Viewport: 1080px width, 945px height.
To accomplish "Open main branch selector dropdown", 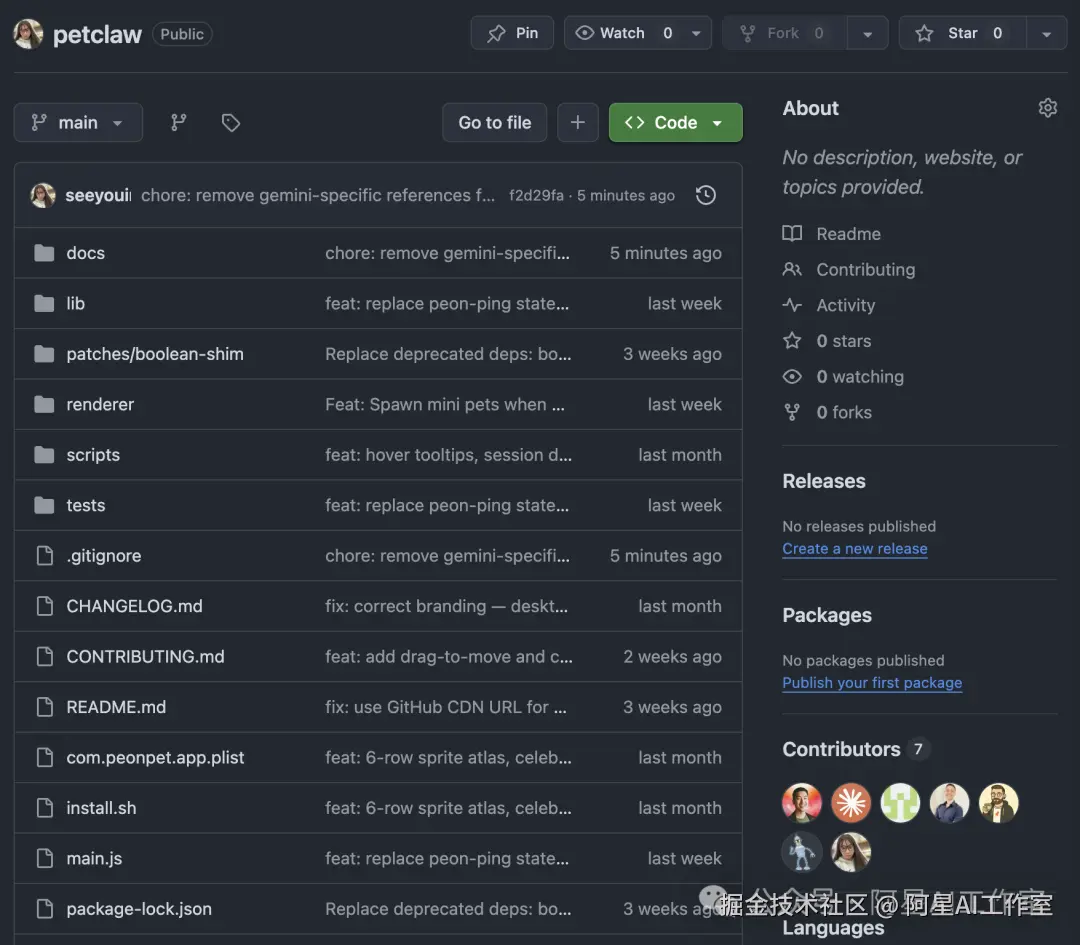I will (78, 123).
